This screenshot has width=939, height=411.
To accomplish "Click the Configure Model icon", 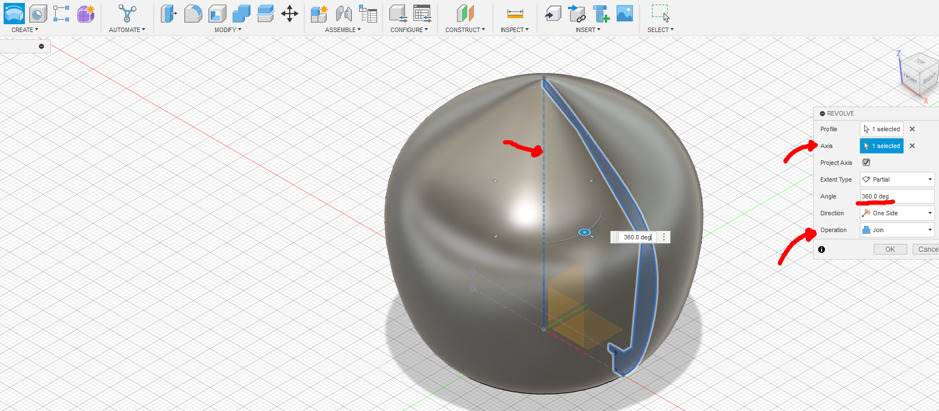I will (x=398, y=13).
